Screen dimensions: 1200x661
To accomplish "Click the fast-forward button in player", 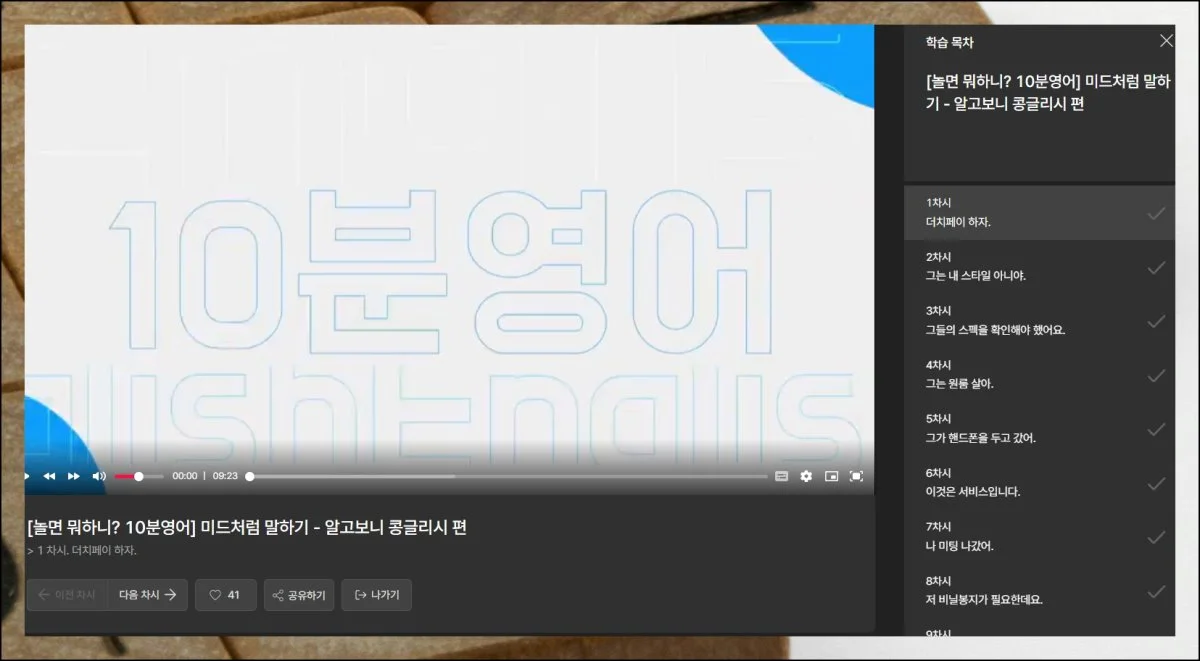I will click(74, 476).
